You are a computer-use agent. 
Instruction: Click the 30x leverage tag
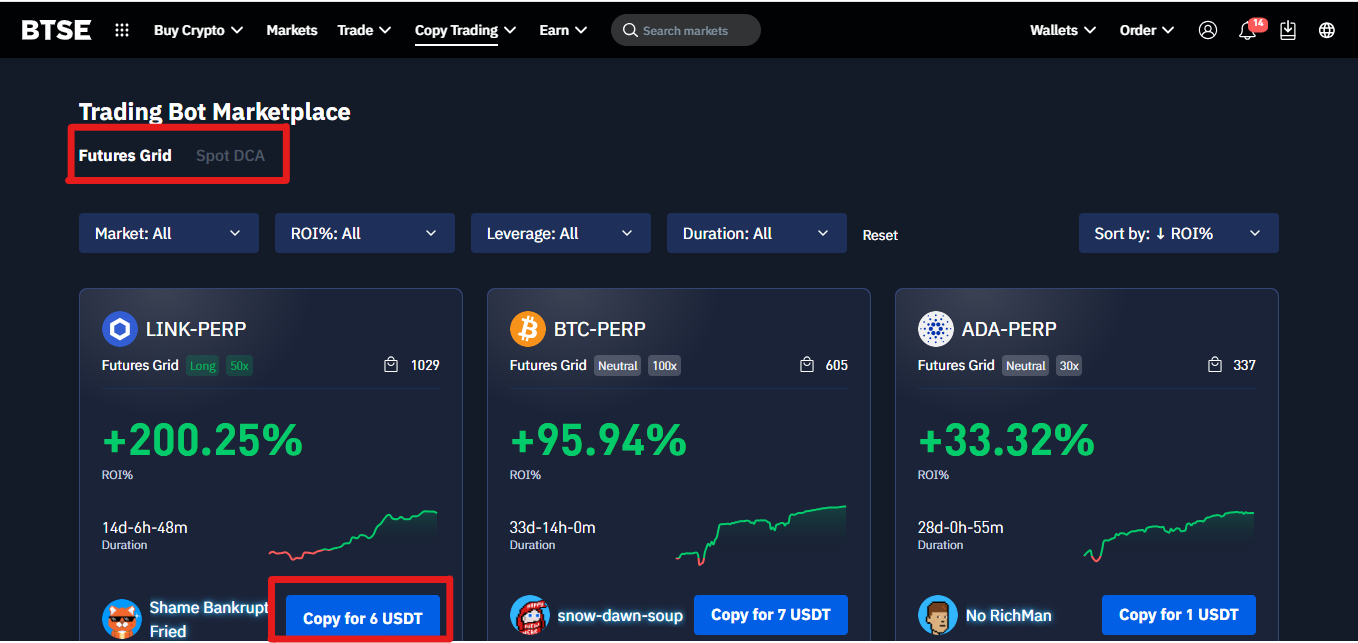coord(1069,366)
